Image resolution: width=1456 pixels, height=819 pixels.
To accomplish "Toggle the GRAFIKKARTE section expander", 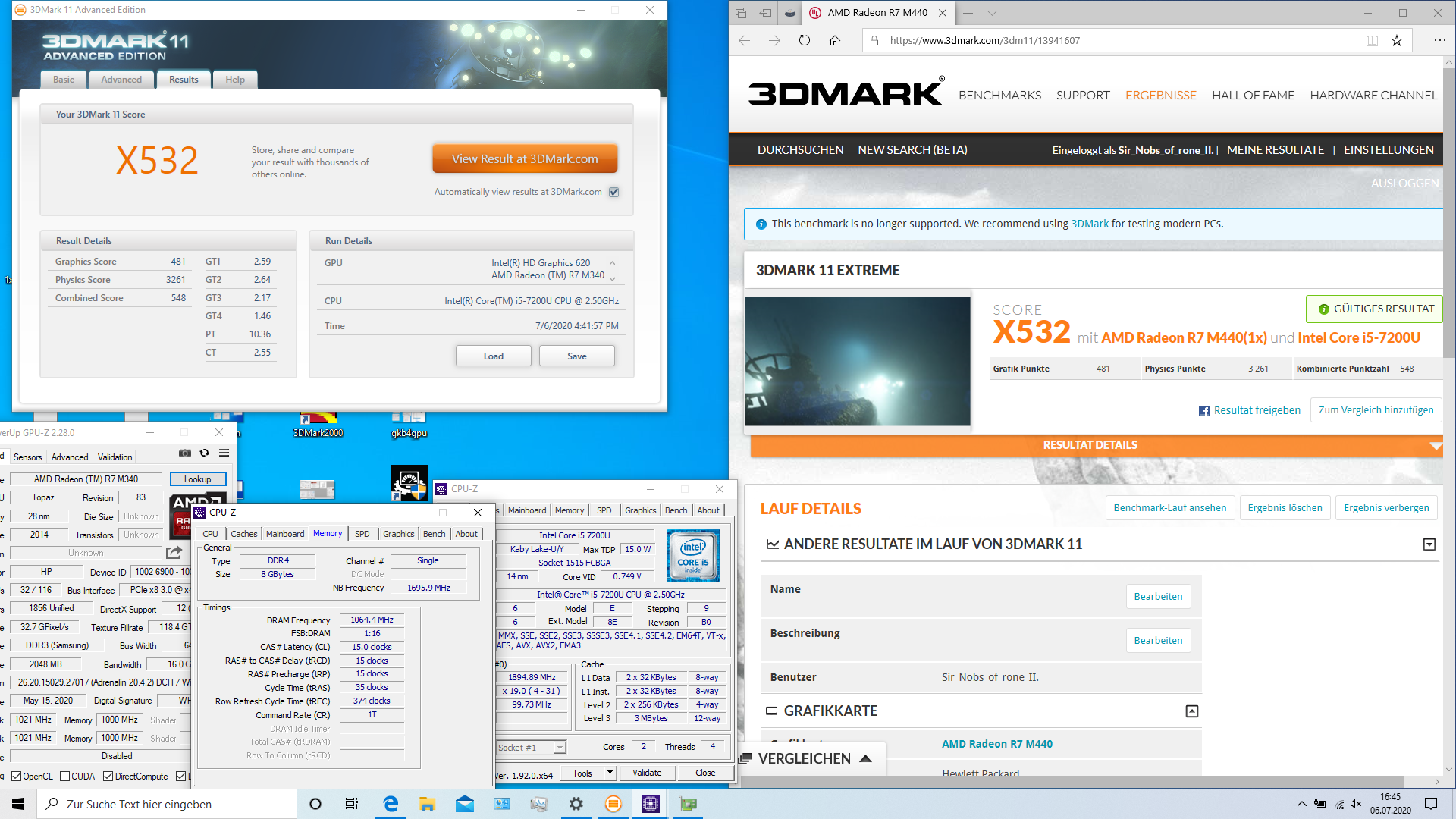I will click(x=1192, y=711).
